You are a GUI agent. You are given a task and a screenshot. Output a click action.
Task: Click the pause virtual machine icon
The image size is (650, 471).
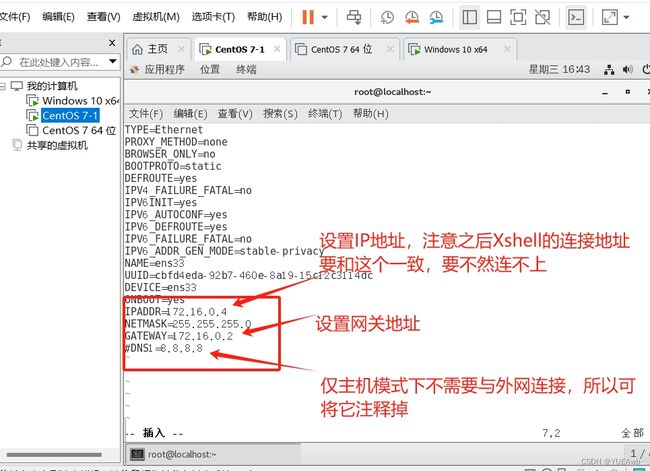pos(307,17)
